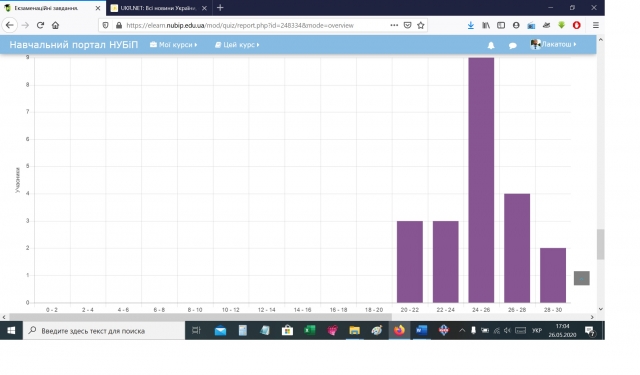Viewport: 640px width, 375px height.
Task: Click the 28 - 30 bar in chart
Action: pyautogui.click(x=553, y=275)
